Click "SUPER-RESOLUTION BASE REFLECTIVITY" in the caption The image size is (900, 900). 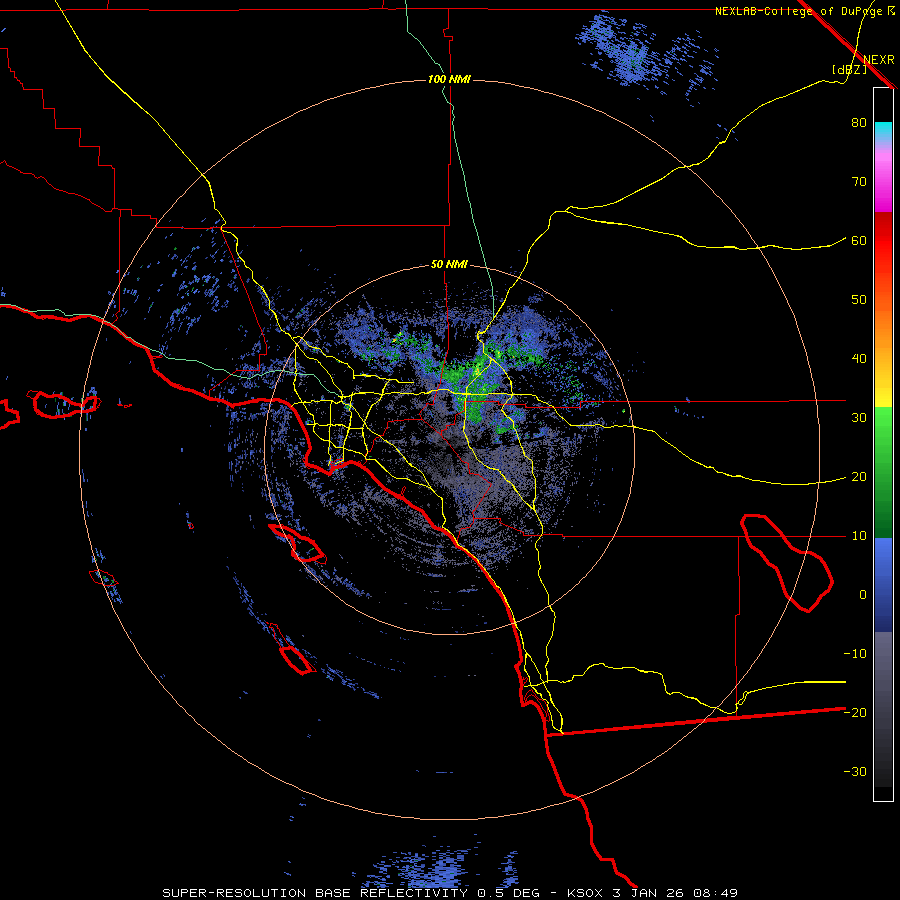point(315,893)
